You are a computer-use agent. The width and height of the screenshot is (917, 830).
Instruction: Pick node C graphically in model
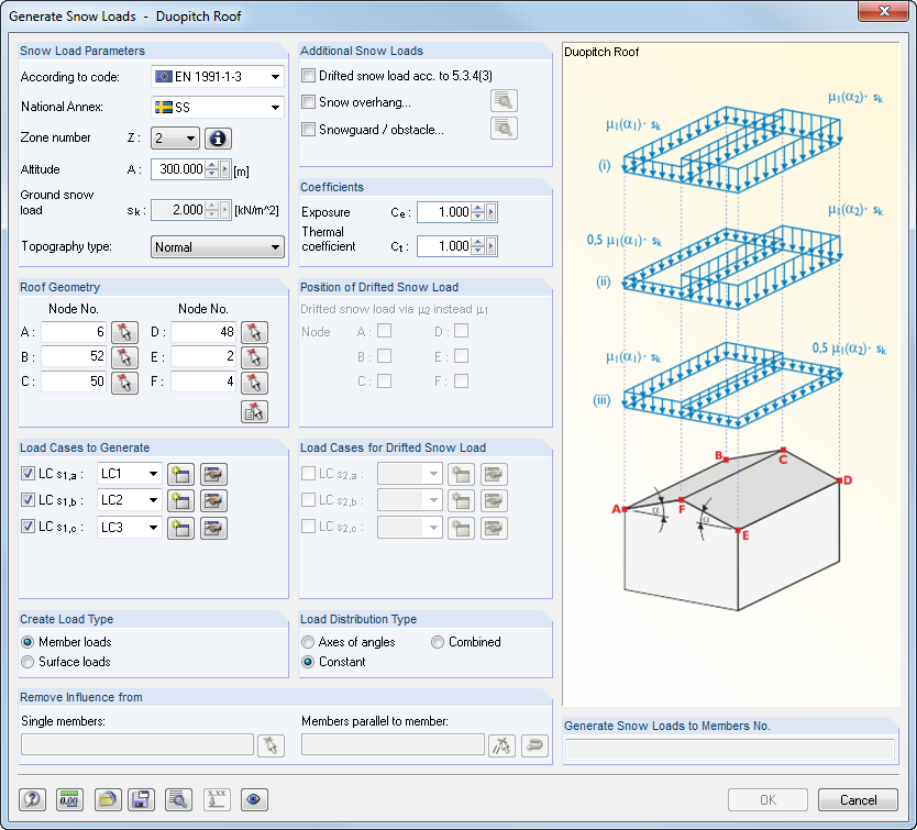click(x=125, y=383)
